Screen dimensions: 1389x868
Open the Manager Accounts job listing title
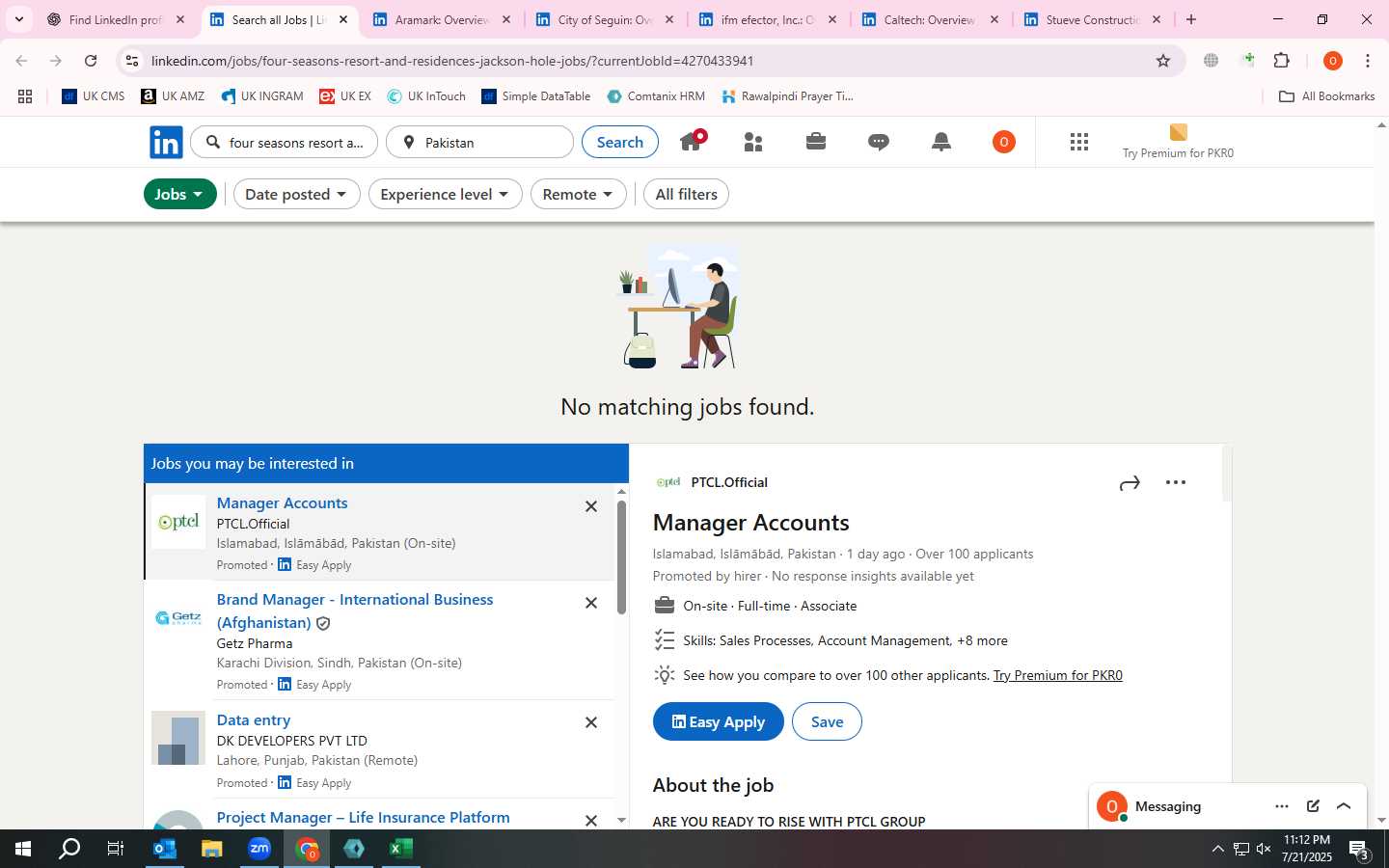[283, 502]
